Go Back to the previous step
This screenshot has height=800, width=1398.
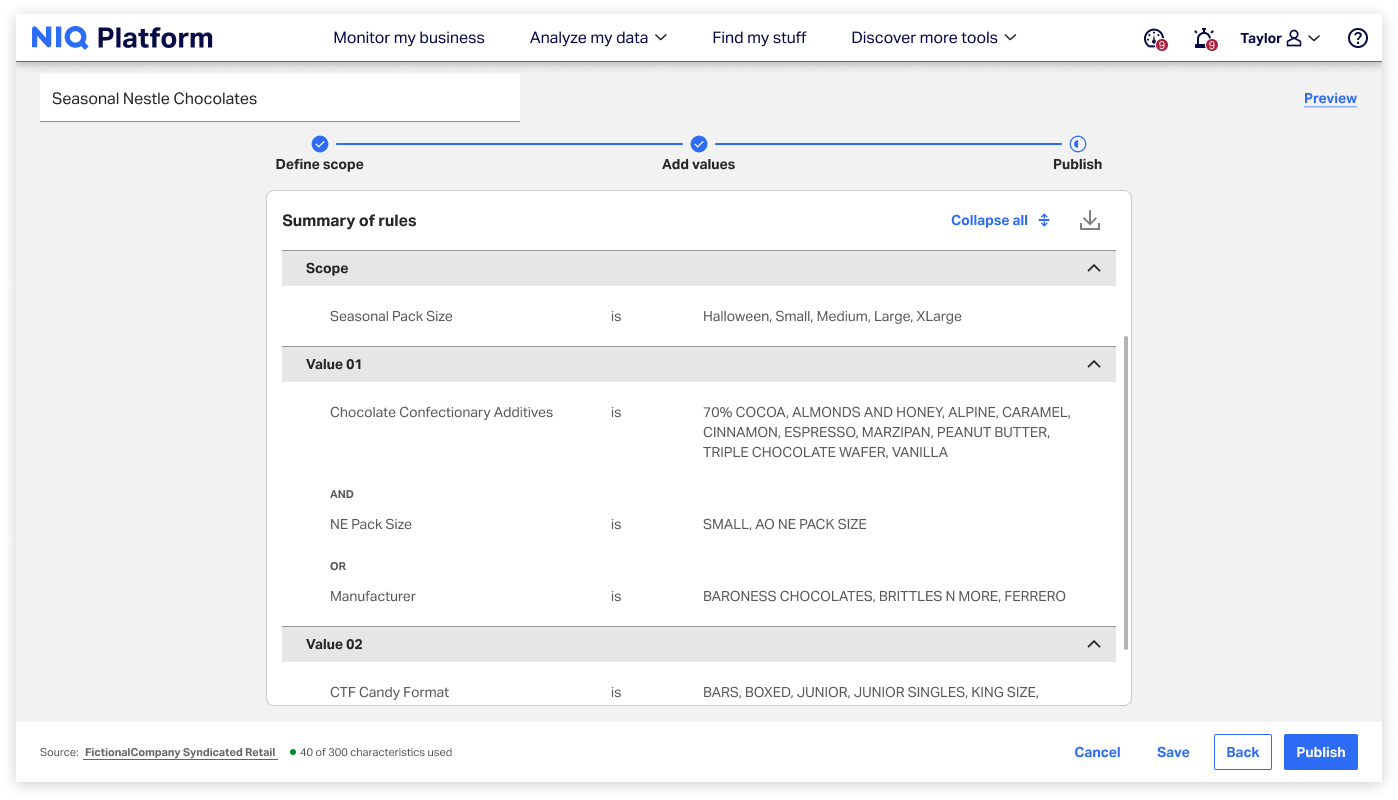[1243, 752]
